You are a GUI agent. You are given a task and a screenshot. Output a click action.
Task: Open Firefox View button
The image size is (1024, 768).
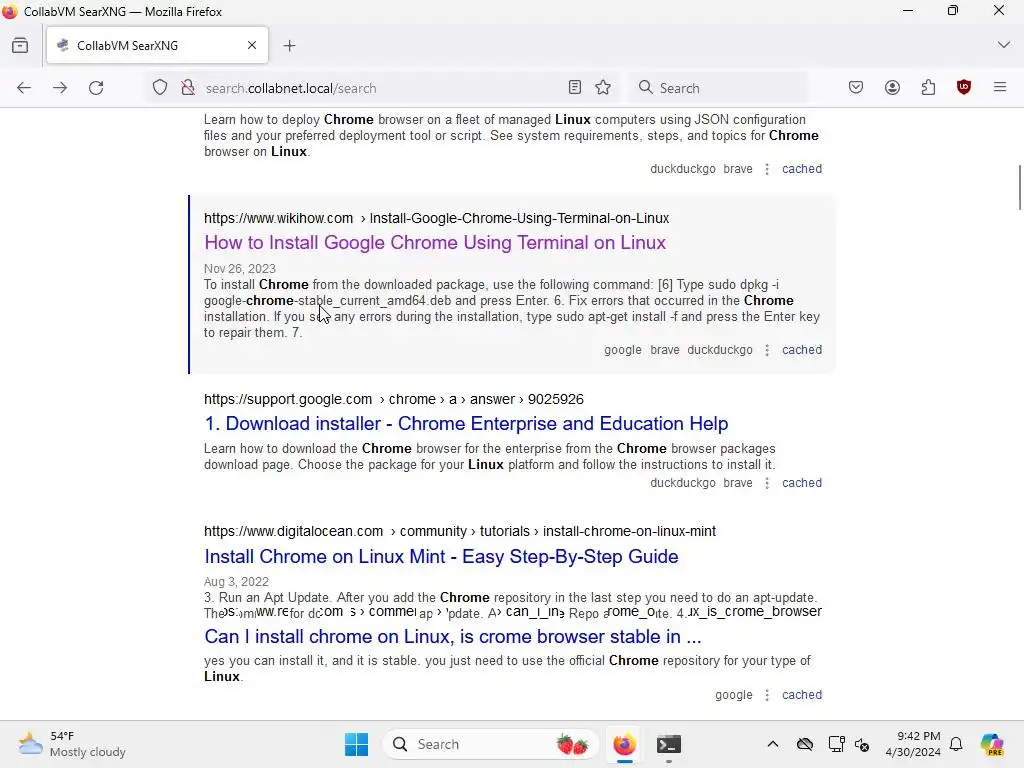[x=20, y=46]
